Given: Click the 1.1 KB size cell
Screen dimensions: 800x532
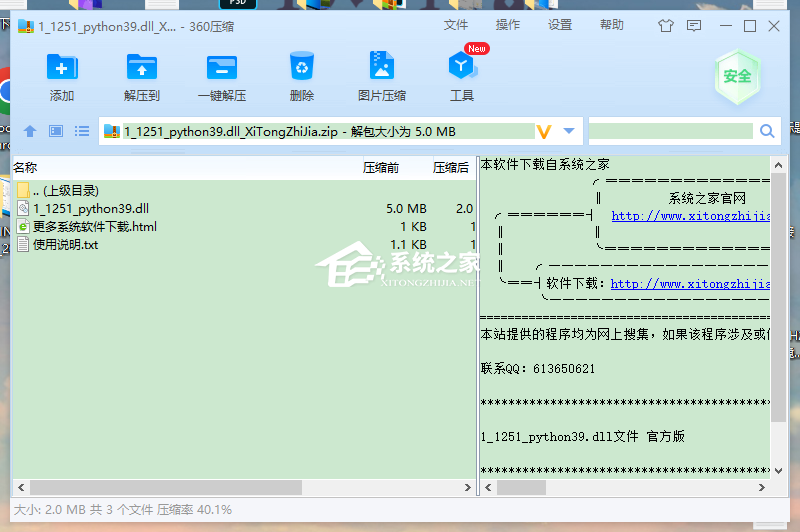Looking at the screenshot, I should coord(408,245).
